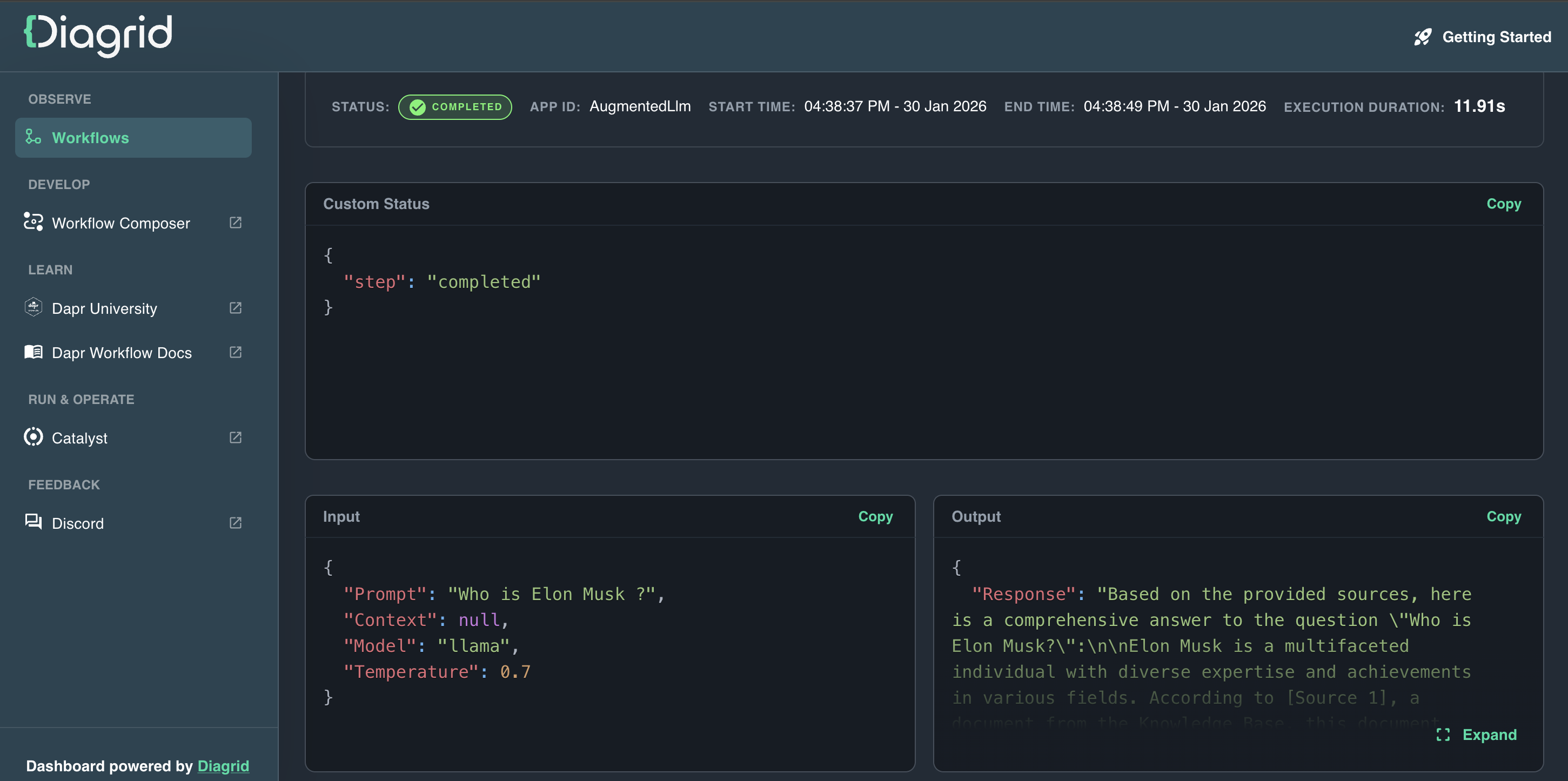Open external link icon beside Discord

236,522
